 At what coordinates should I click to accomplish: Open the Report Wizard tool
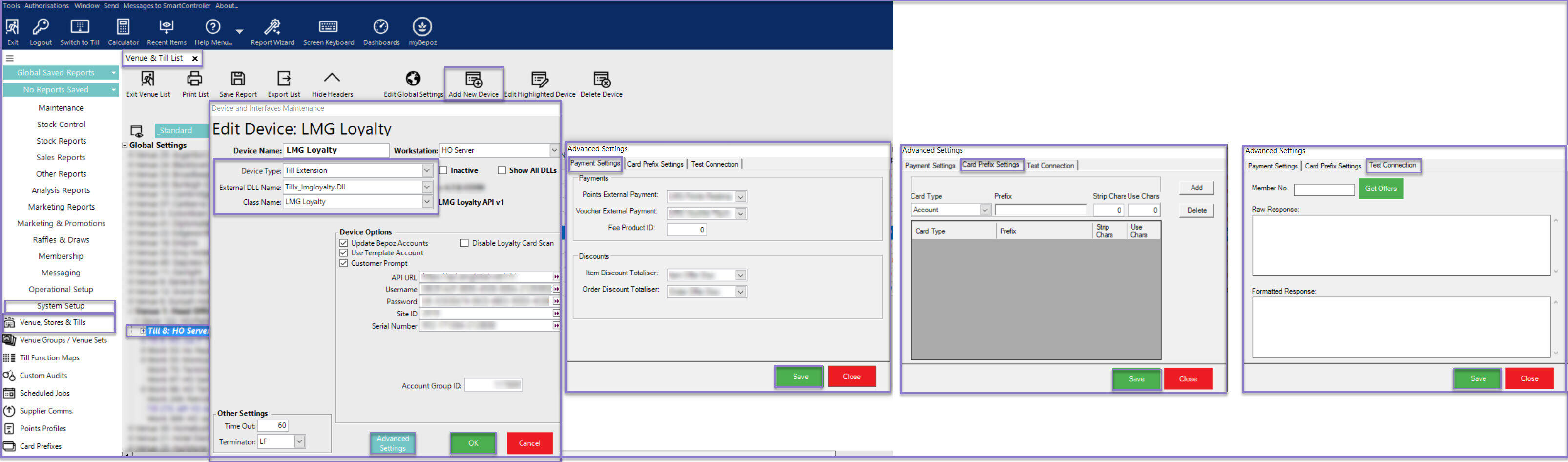[272, 27]
